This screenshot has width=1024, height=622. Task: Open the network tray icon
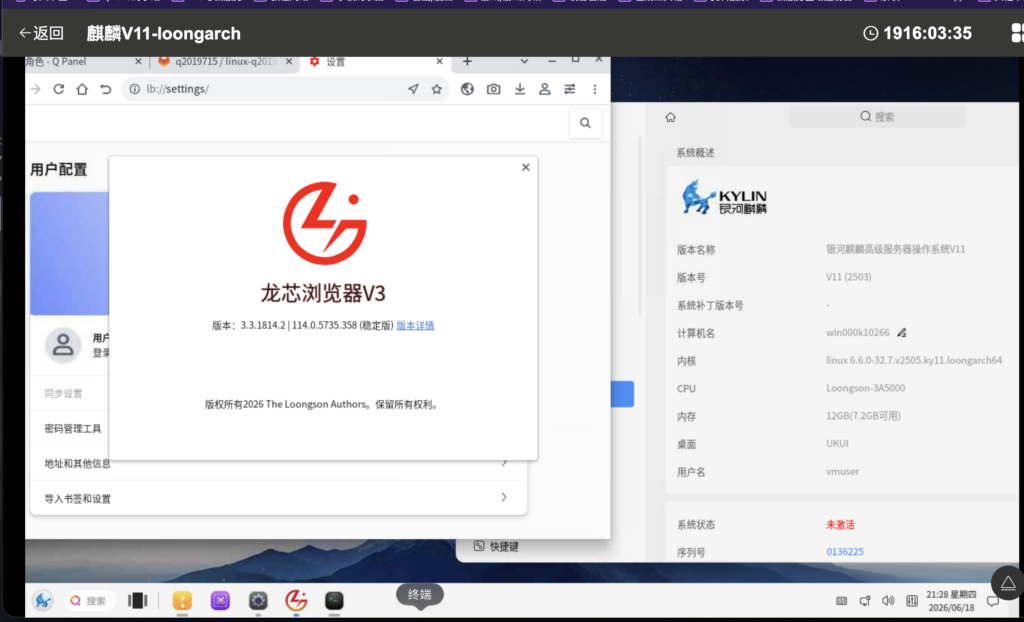865,600
